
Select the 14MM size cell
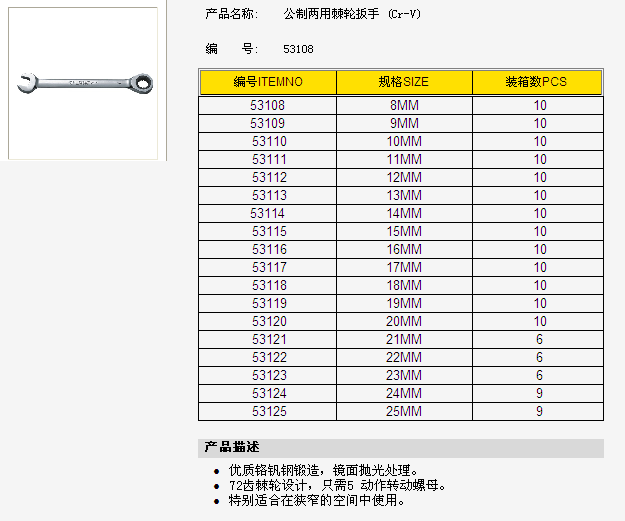tap(404, 213)
